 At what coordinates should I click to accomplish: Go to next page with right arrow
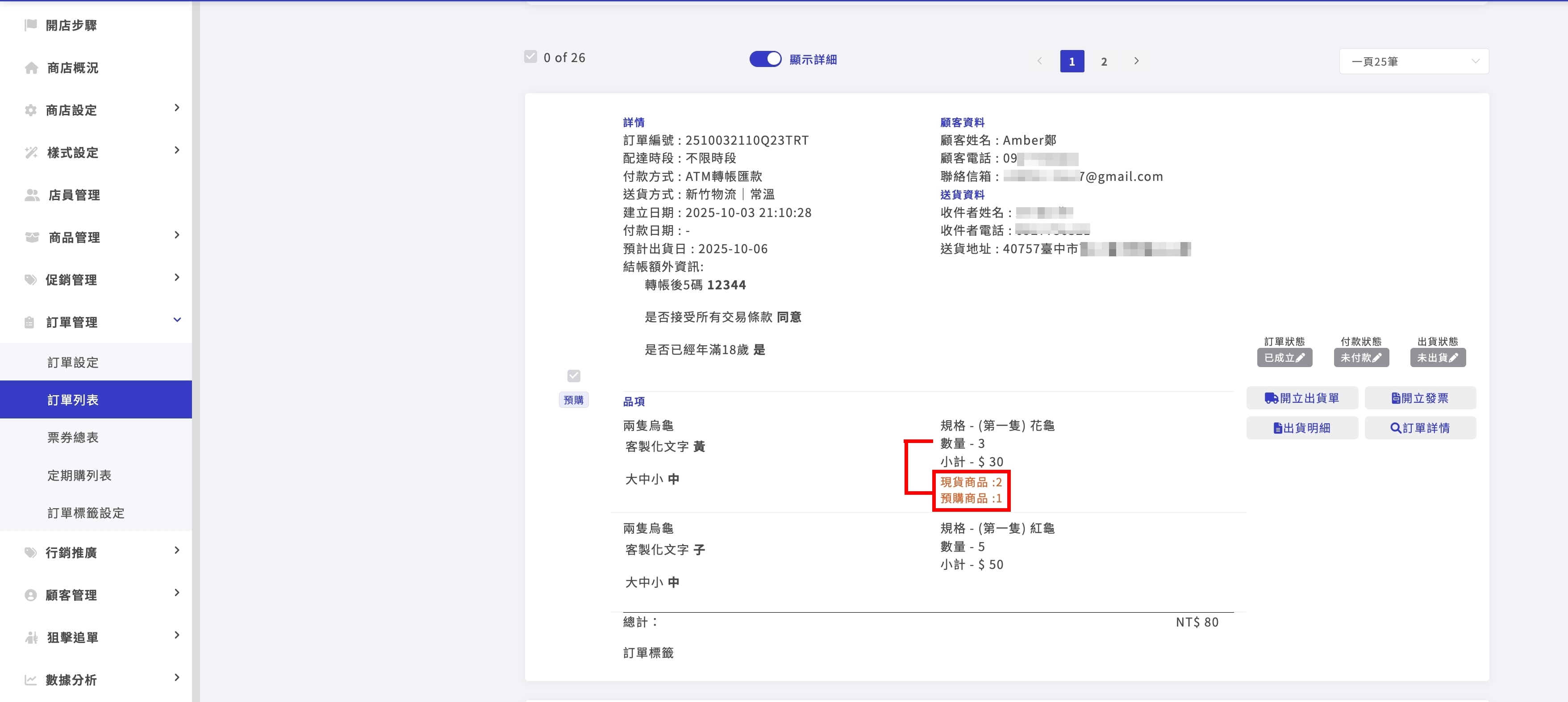click(1136, 61)
